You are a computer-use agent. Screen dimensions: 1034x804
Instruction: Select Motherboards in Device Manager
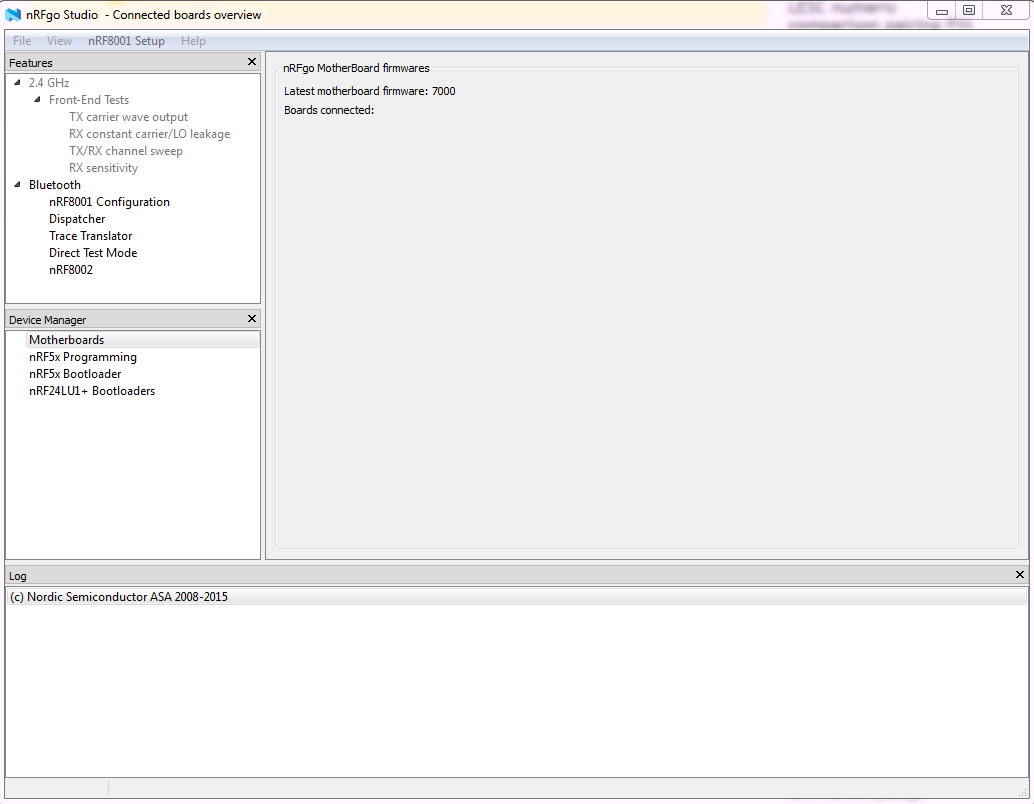142,340
